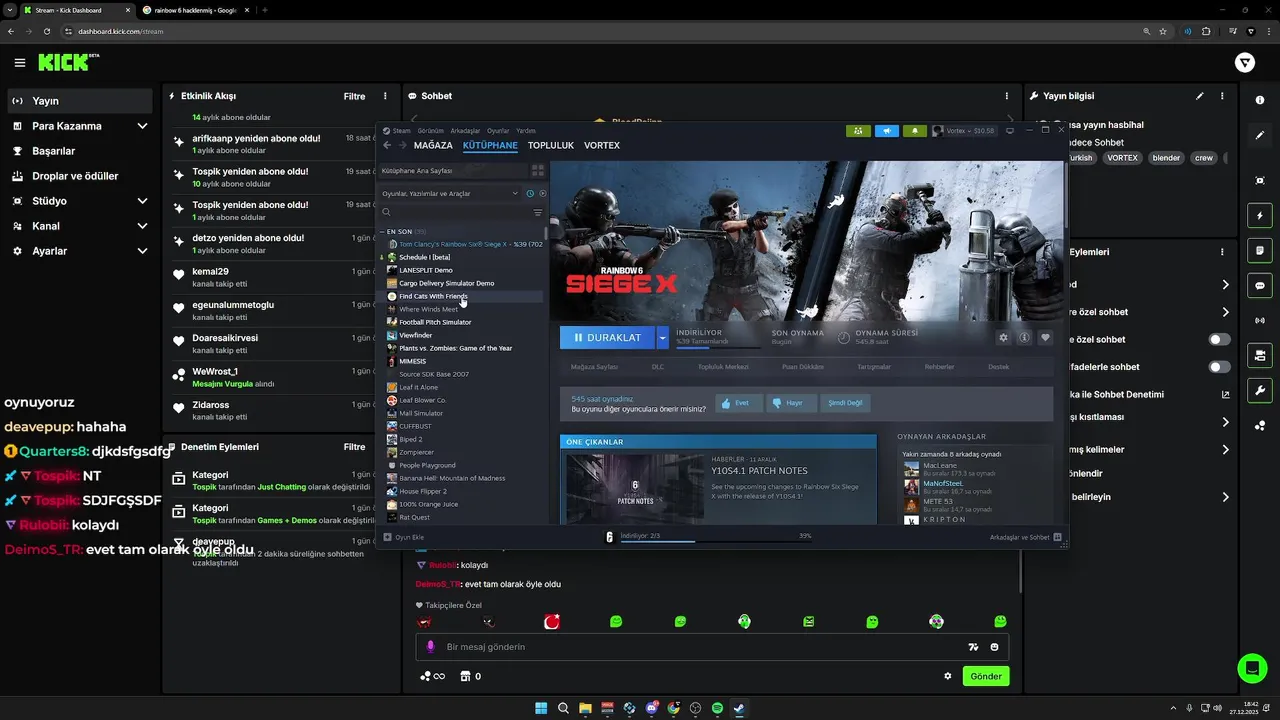Screen dimensions: 1280x720
Task: Open the emoji picker in message box
Action: (x=994, y=647)
